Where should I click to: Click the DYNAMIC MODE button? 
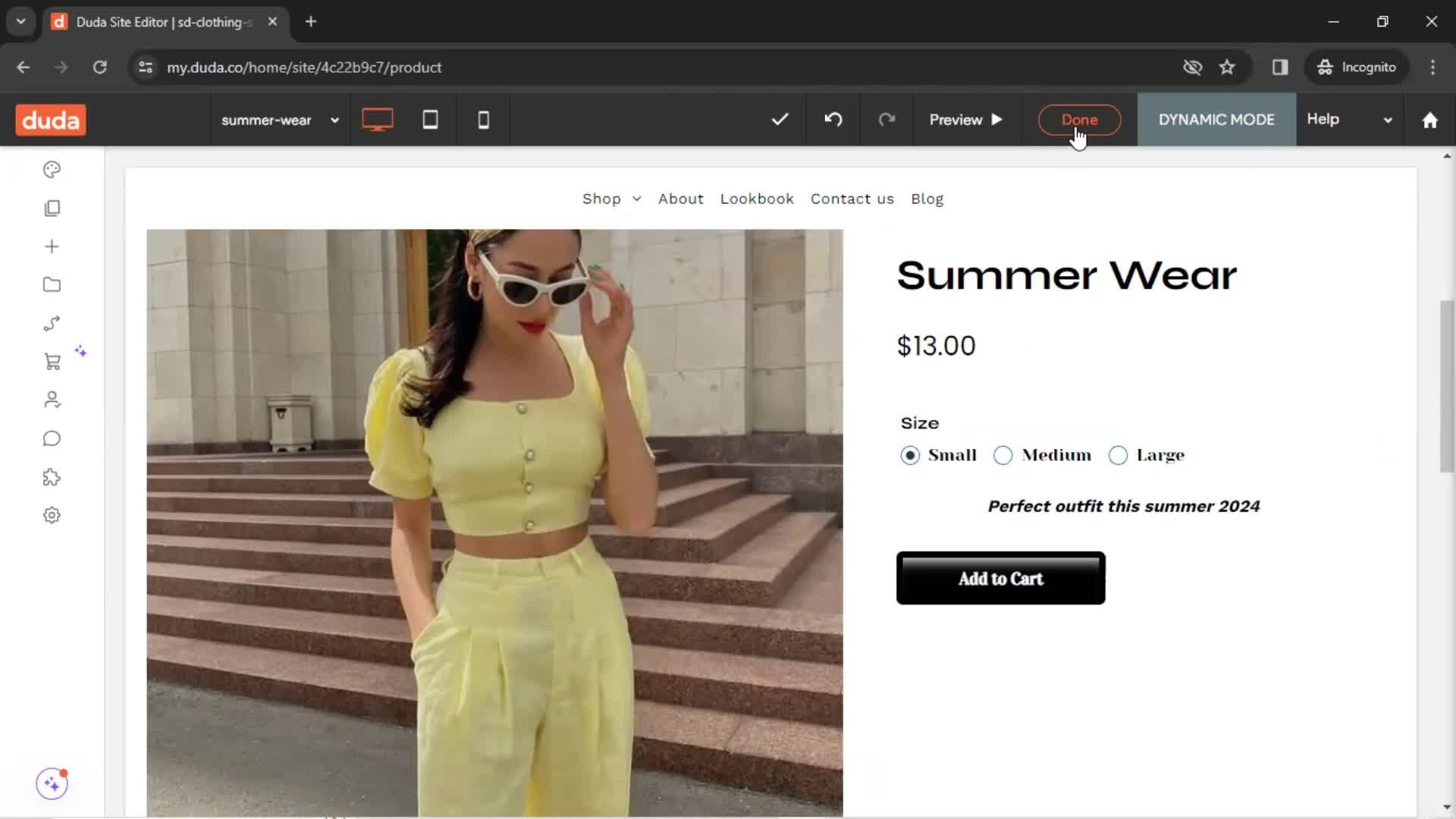1216,120
